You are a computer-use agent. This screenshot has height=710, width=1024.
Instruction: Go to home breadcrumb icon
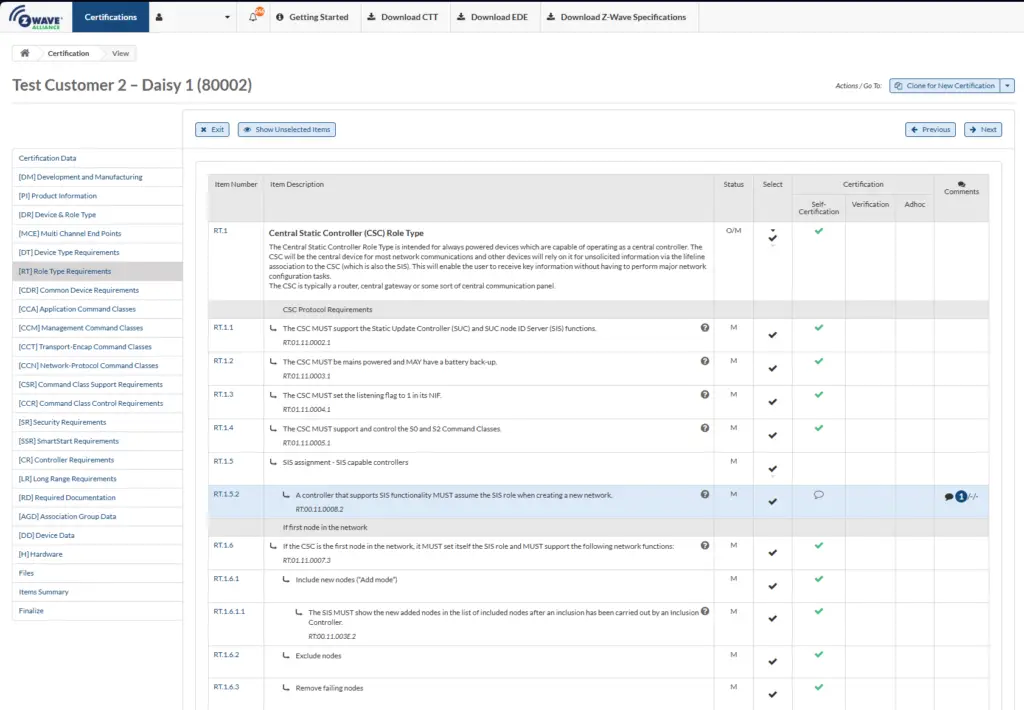click(25, 53)
